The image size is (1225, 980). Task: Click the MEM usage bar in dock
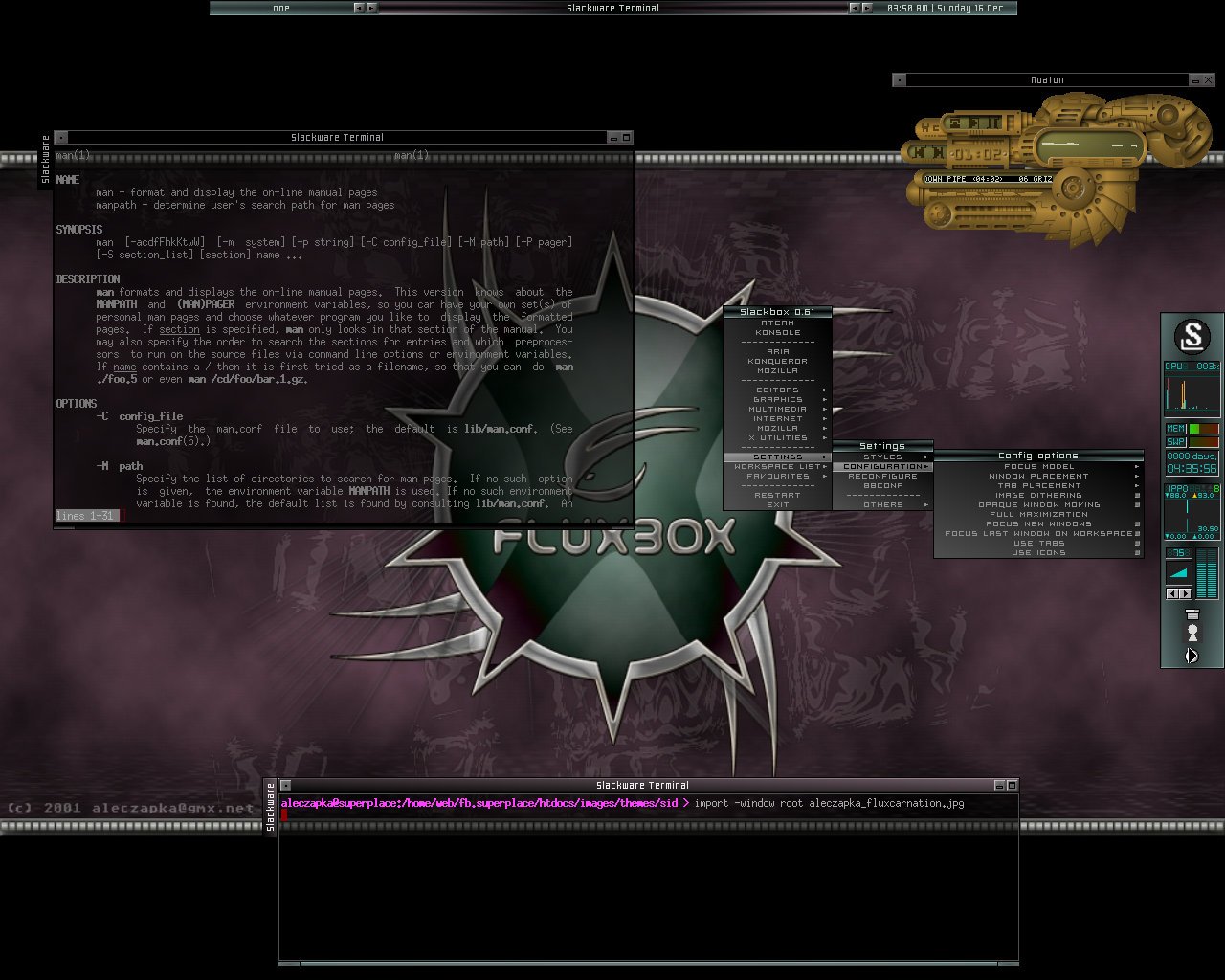click(1204, 429)
